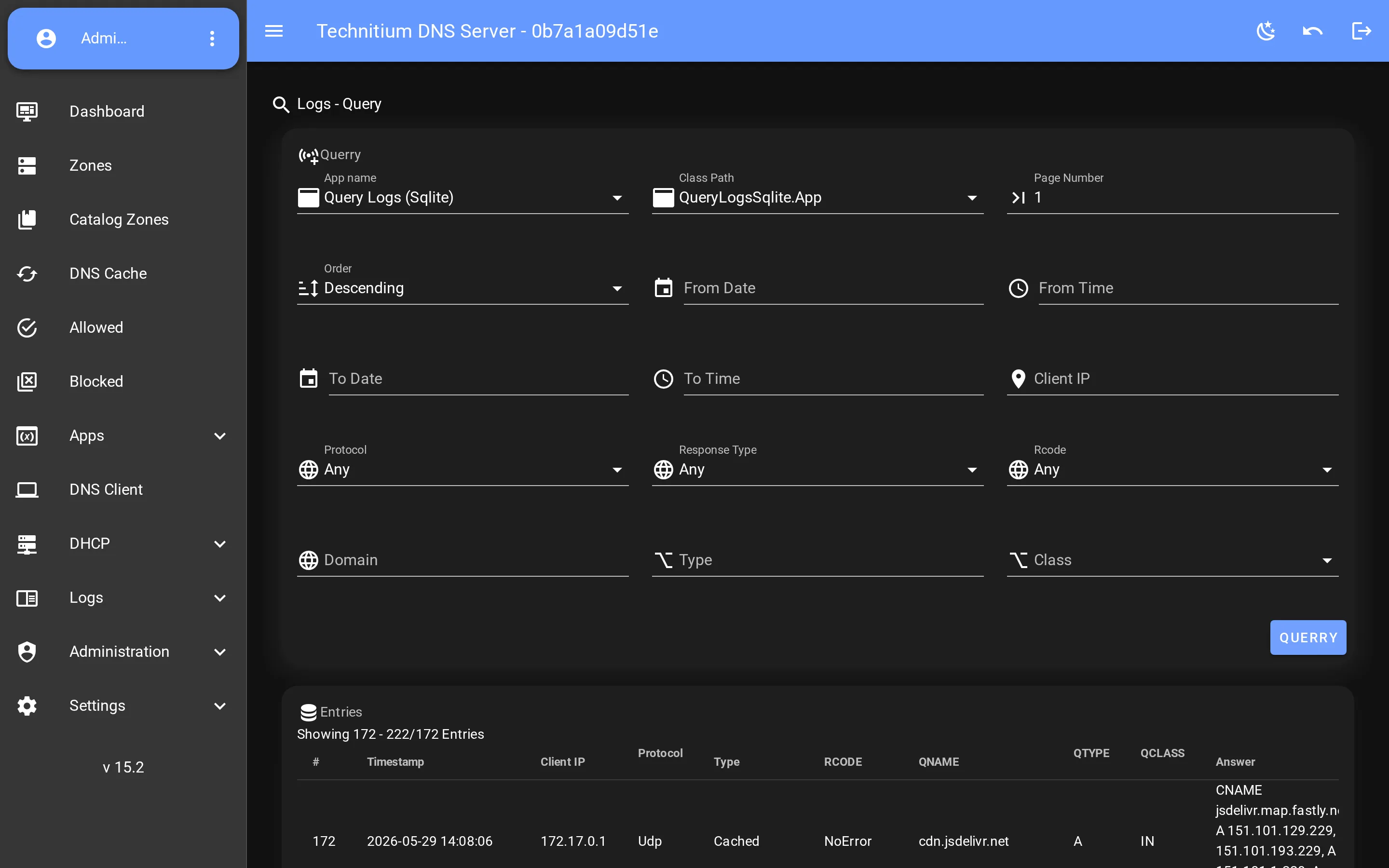Image resolution: width=1389 pixels, height=868 pixels.
Task: Click the Blocked X icon
Action: point(27,381)
